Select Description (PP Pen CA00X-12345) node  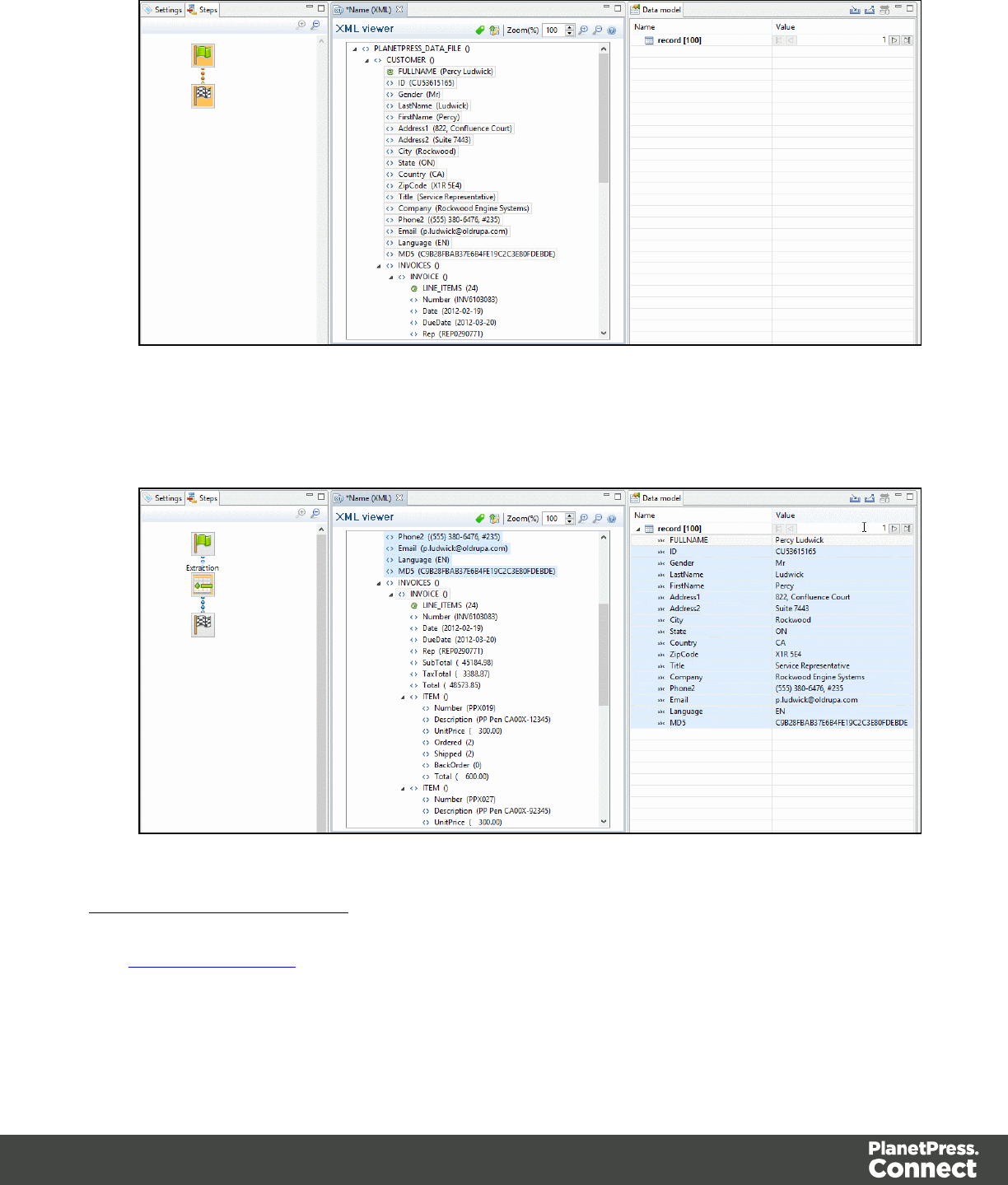(486, 720)
